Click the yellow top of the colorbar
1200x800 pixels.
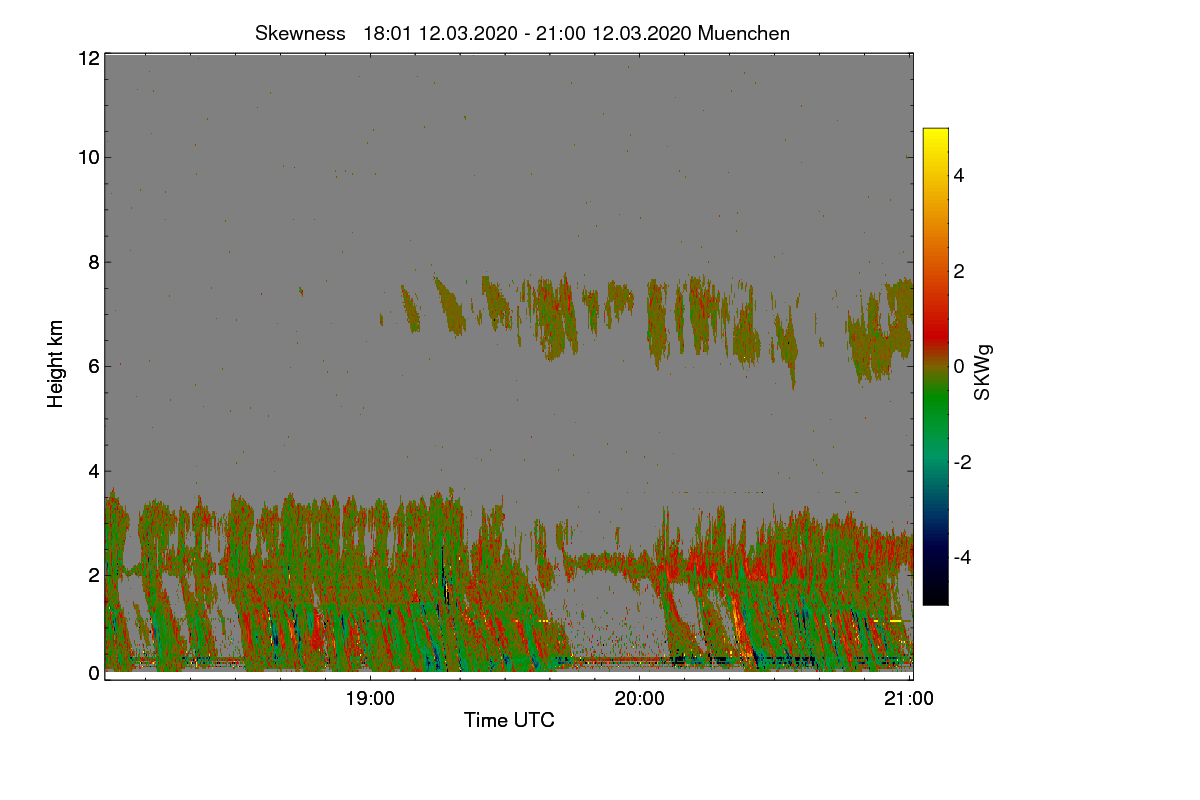935,138
